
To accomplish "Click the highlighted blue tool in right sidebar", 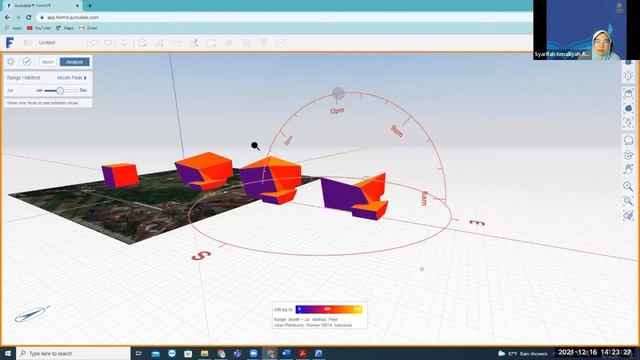I will [629, 108].
